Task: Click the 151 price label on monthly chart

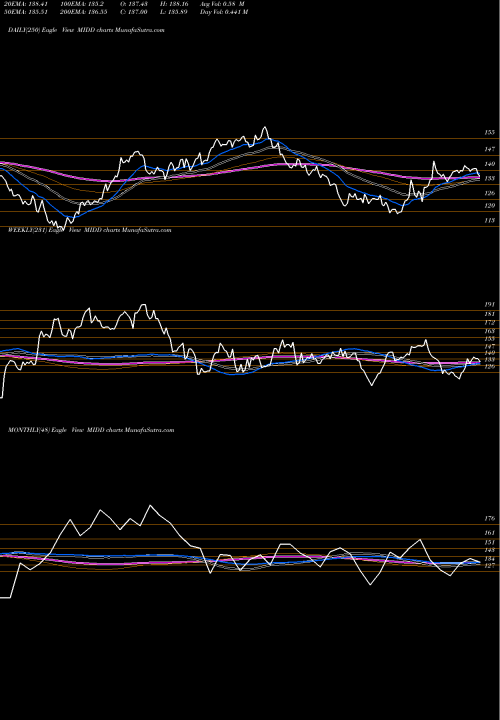Action: click(x=490, y=542)
